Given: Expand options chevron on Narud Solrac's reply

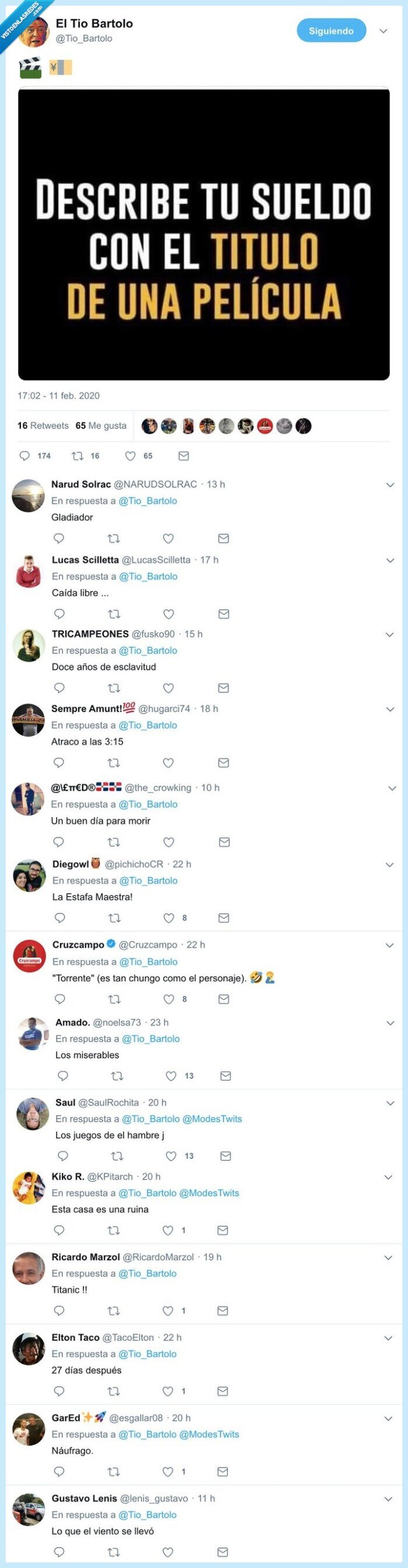Looking at the screenshot, I should point(390,485).
